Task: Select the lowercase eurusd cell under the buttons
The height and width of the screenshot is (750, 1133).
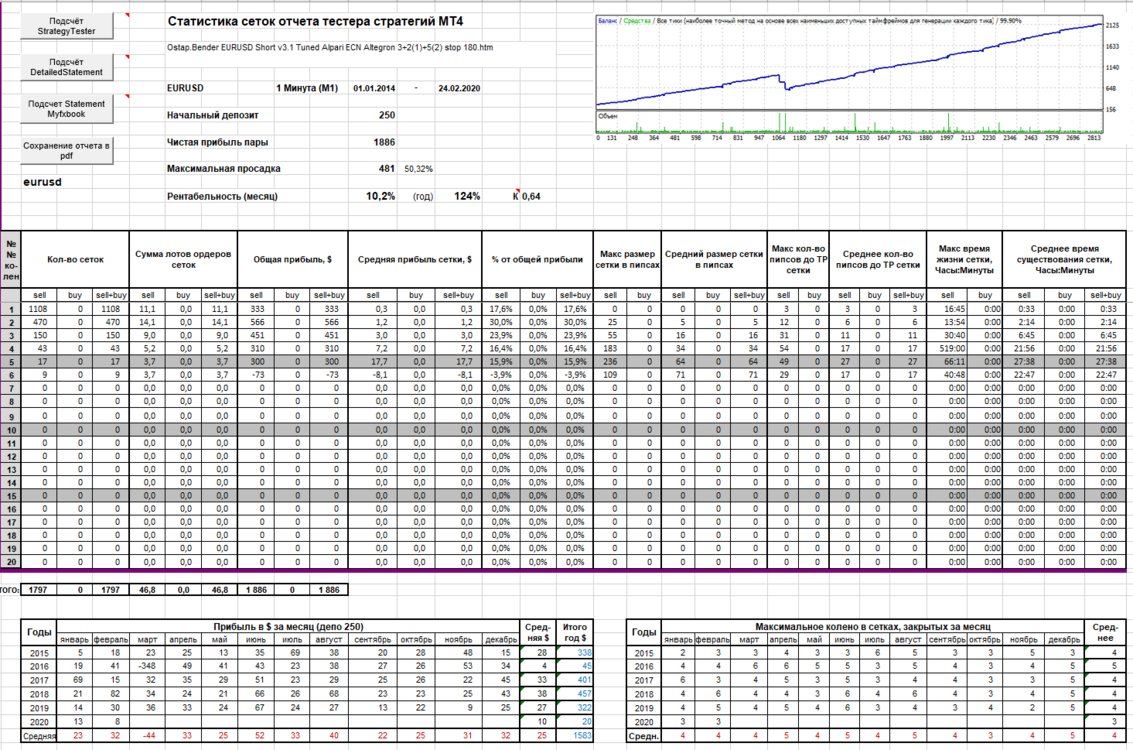Action: click(x=42, y=182)
